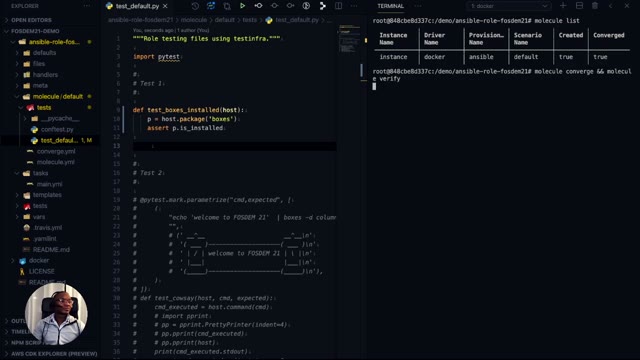Screen dimensions: 640x360
Task: Run the Python file with green play icon
Action: 242,6
